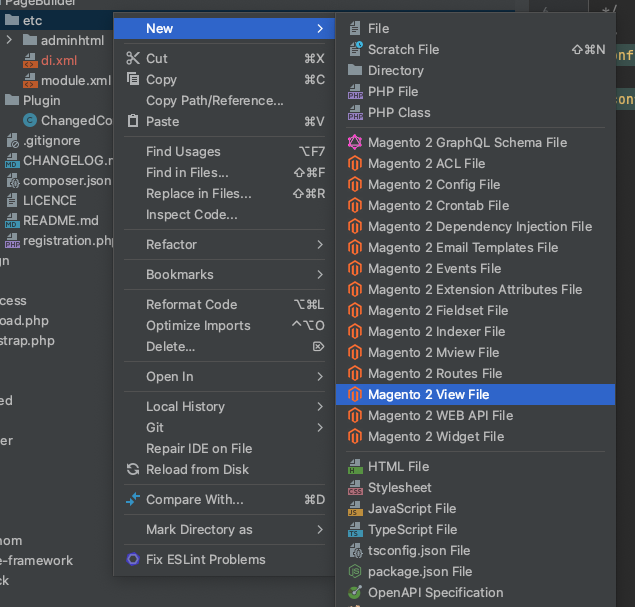This screenshot has height=607, width=635.
Task: Expand the adminhtml folder in project tree
Action: (x=9, y=40)
